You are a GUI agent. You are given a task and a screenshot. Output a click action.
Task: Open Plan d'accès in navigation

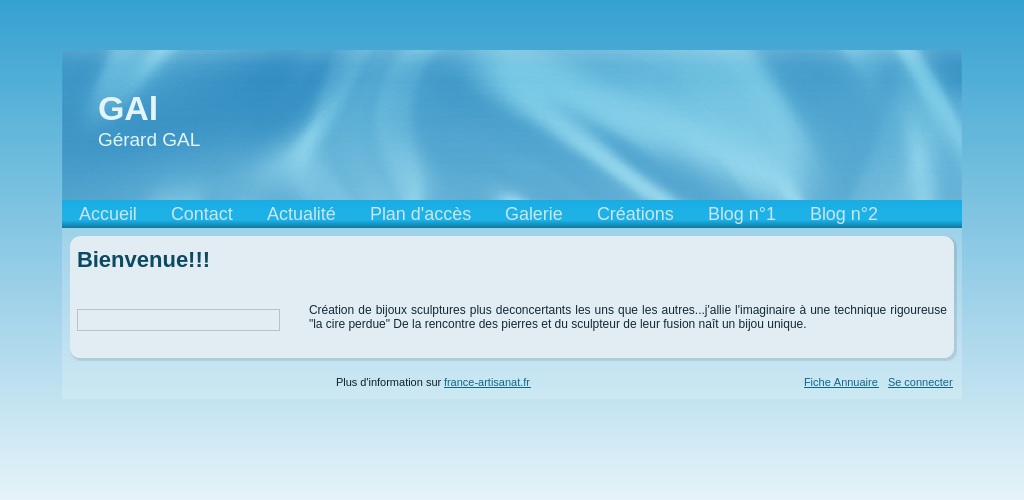click(x=421, y=214)
